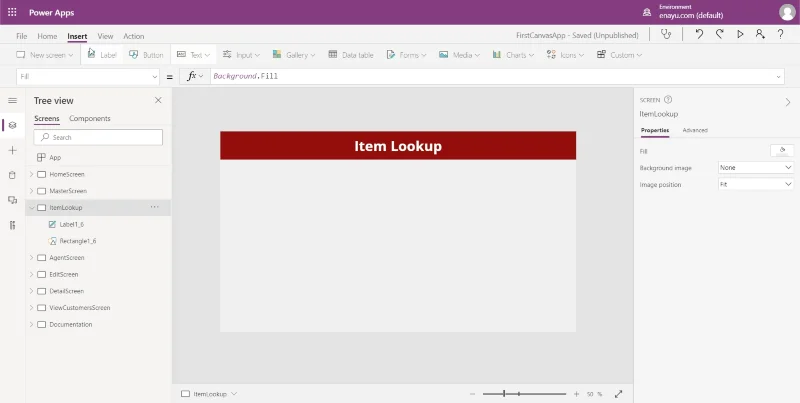The height and width of the screenshot is (403, 800).
Task: Collapse the properties panel chevron
Action: coord(788,103)
